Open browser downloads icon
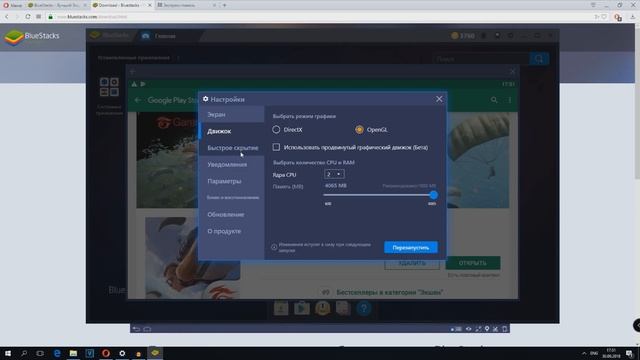This screenshot has height=360, width=640. tap(632, 17)
